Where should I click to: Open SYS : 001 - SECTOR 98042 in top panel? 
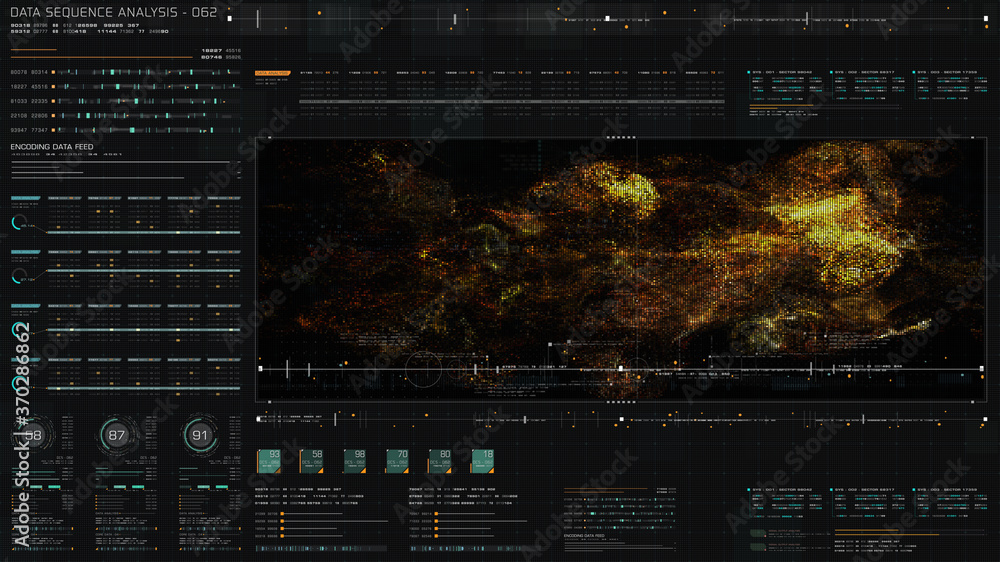tap(783, 72)
